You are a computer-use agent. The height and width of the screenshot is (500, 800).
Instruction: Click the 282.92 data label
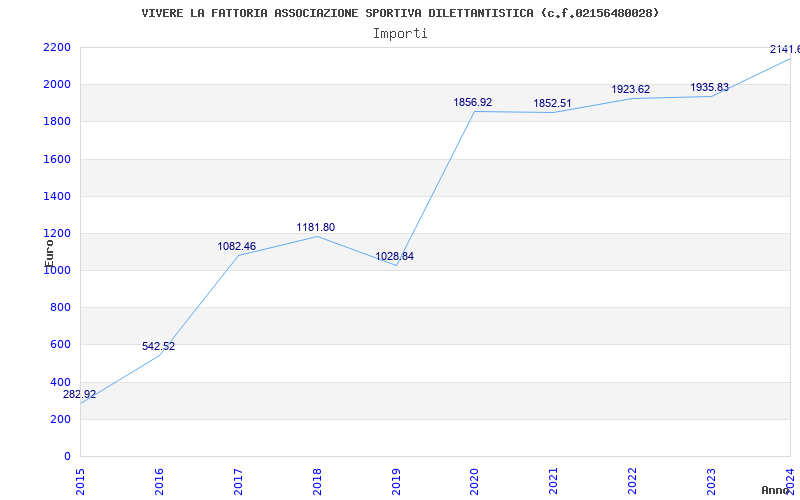[x=80, y=394]
